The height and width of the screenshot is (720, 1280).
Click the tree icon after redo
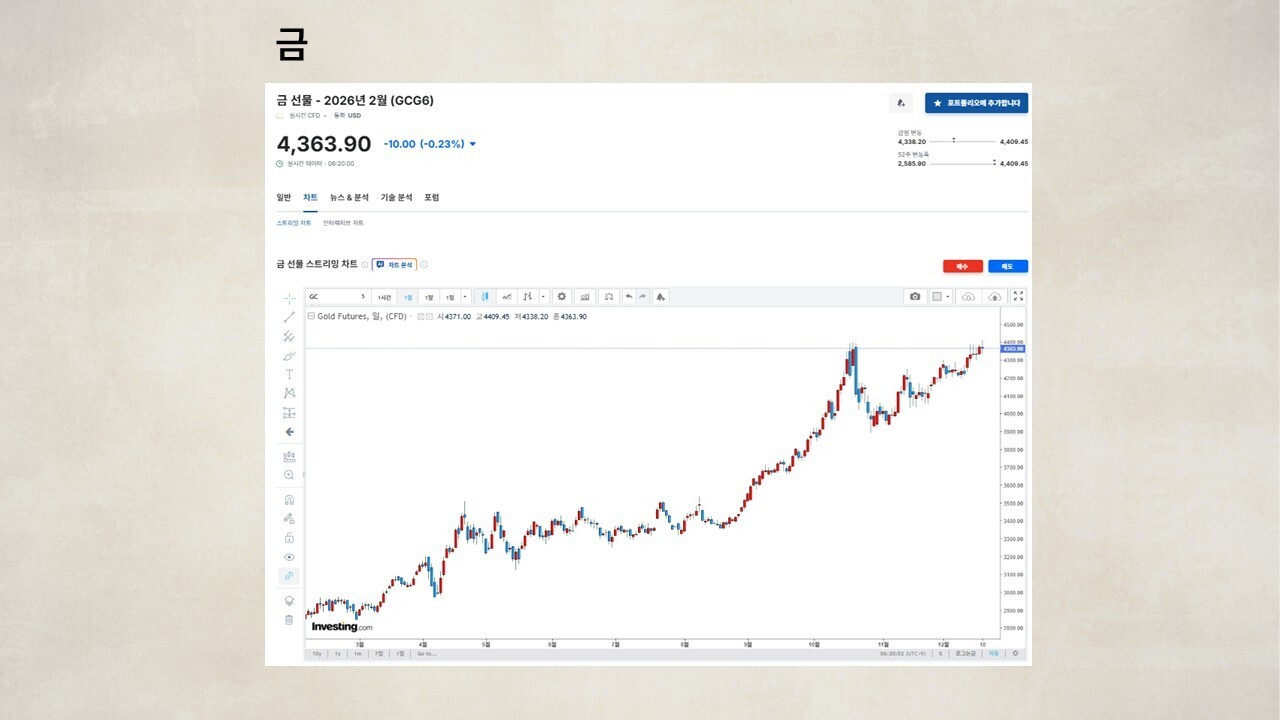point(661,297)
